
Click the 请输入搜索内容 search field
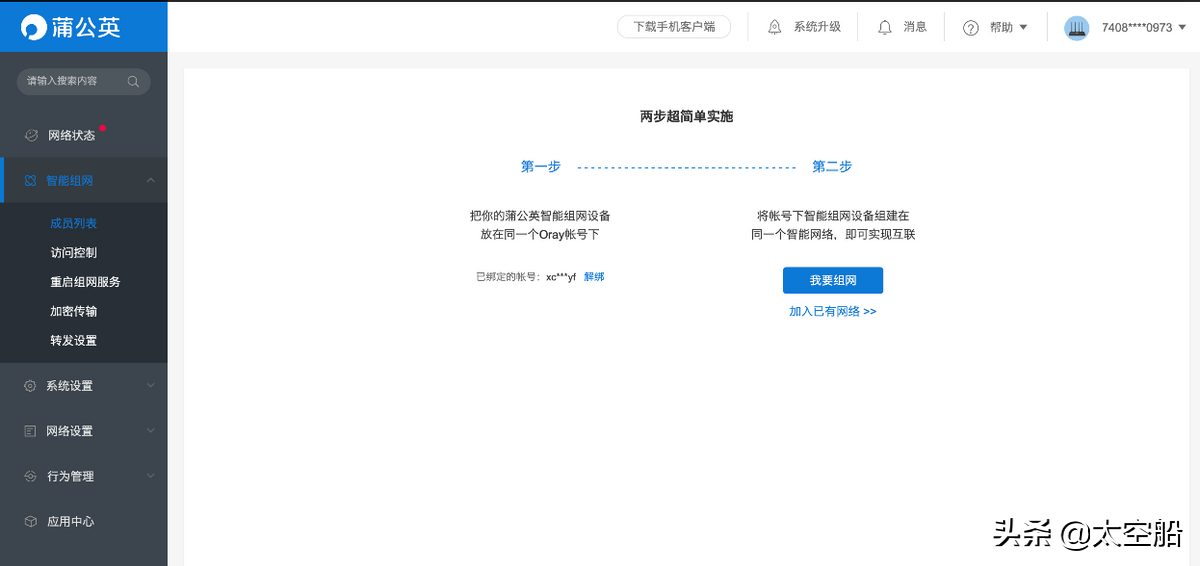click(84, 81)
